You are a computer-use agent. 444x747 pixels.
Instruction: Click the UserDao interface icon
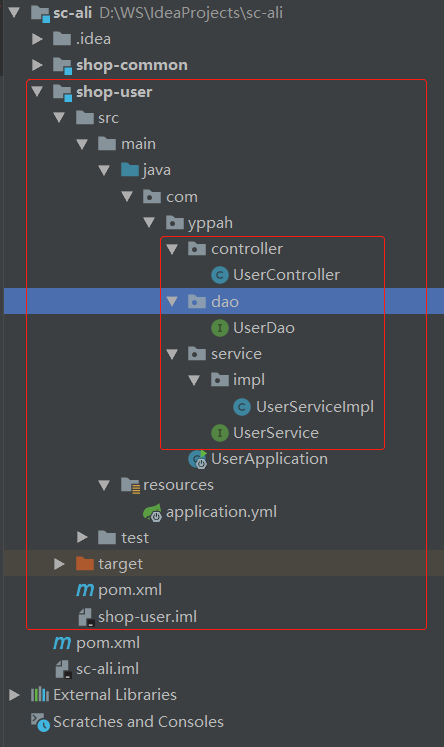coord(220,328)
